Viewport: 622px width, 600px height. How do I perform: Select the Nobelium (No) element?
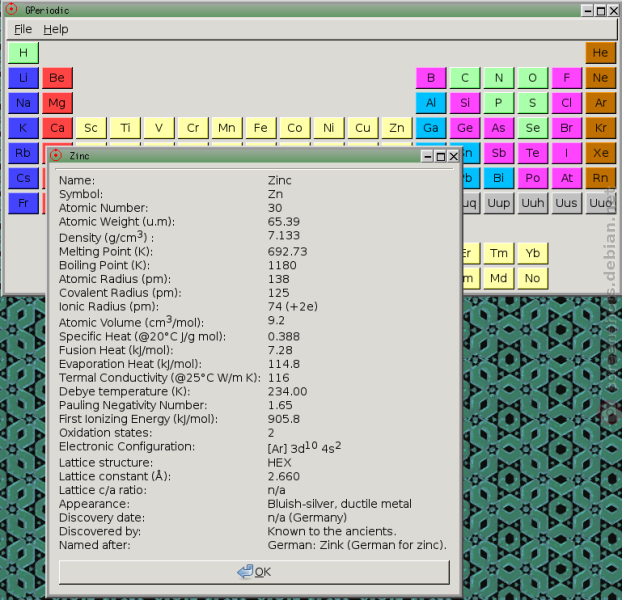(x=532, y=278)
